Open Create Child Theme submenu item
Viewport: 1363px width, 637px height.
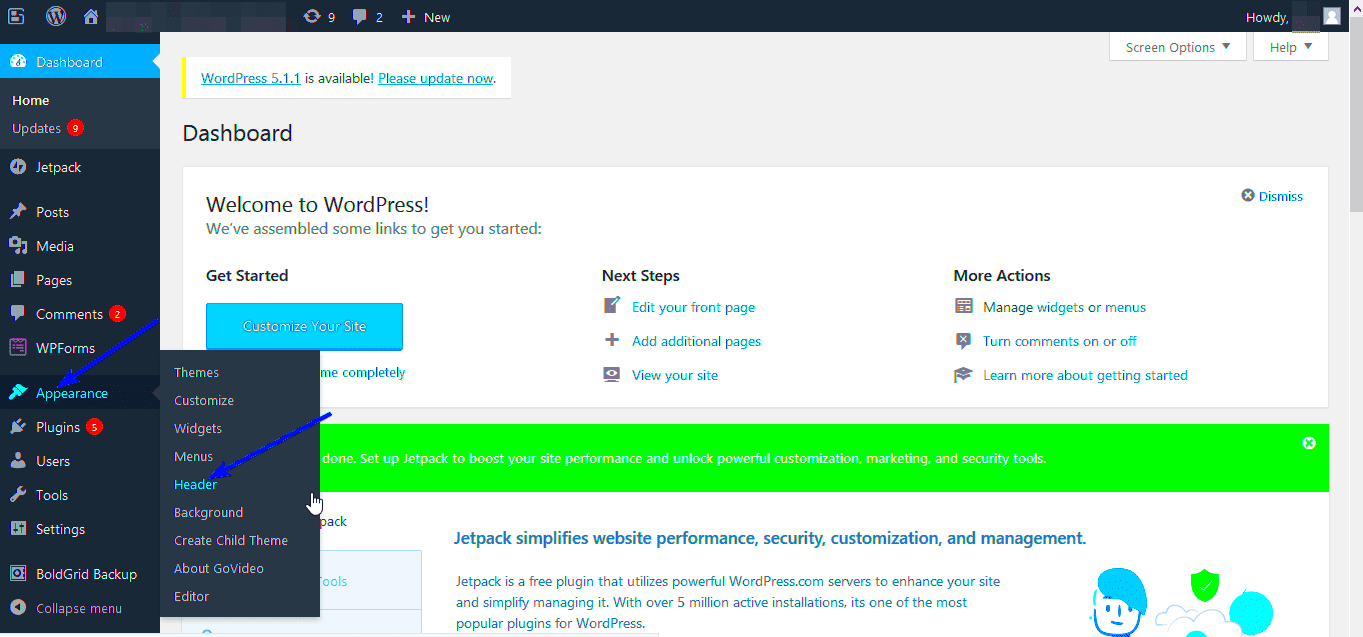tap(231, 540)
